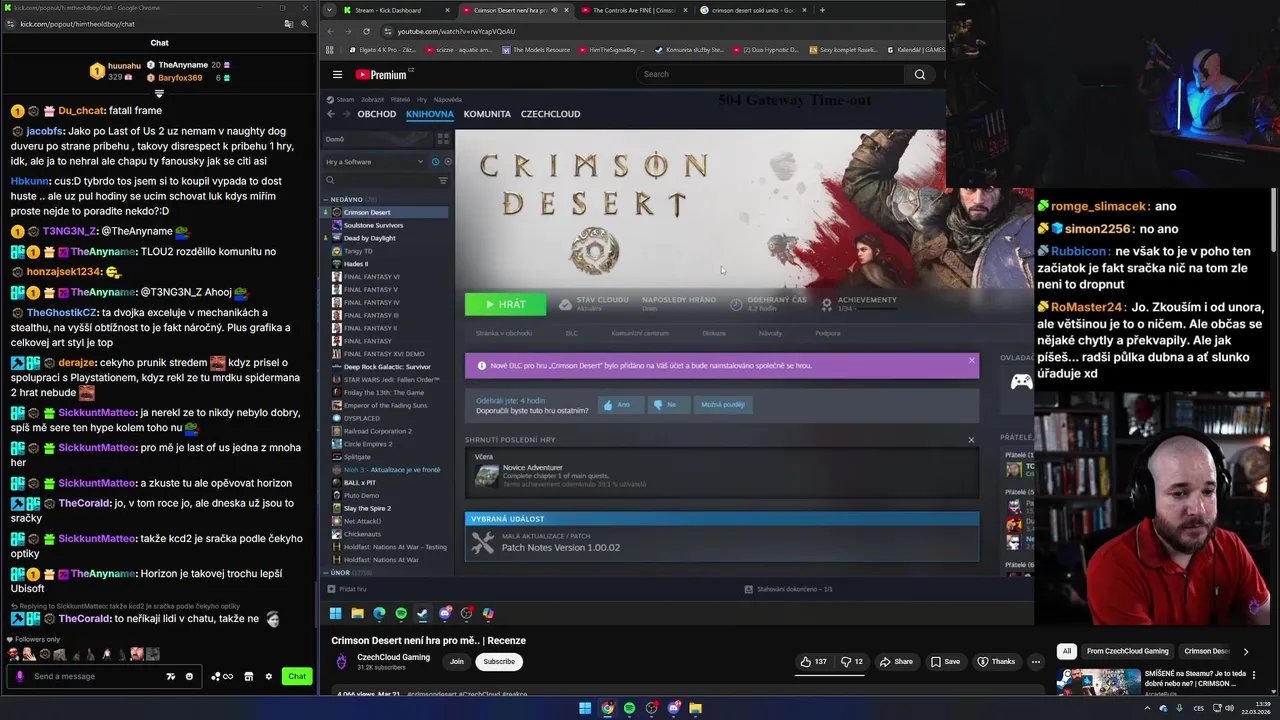Open a new Chrome tab with the plus button
The width and height of the screenshot is (1280, 720).
(x=822, y=10)
